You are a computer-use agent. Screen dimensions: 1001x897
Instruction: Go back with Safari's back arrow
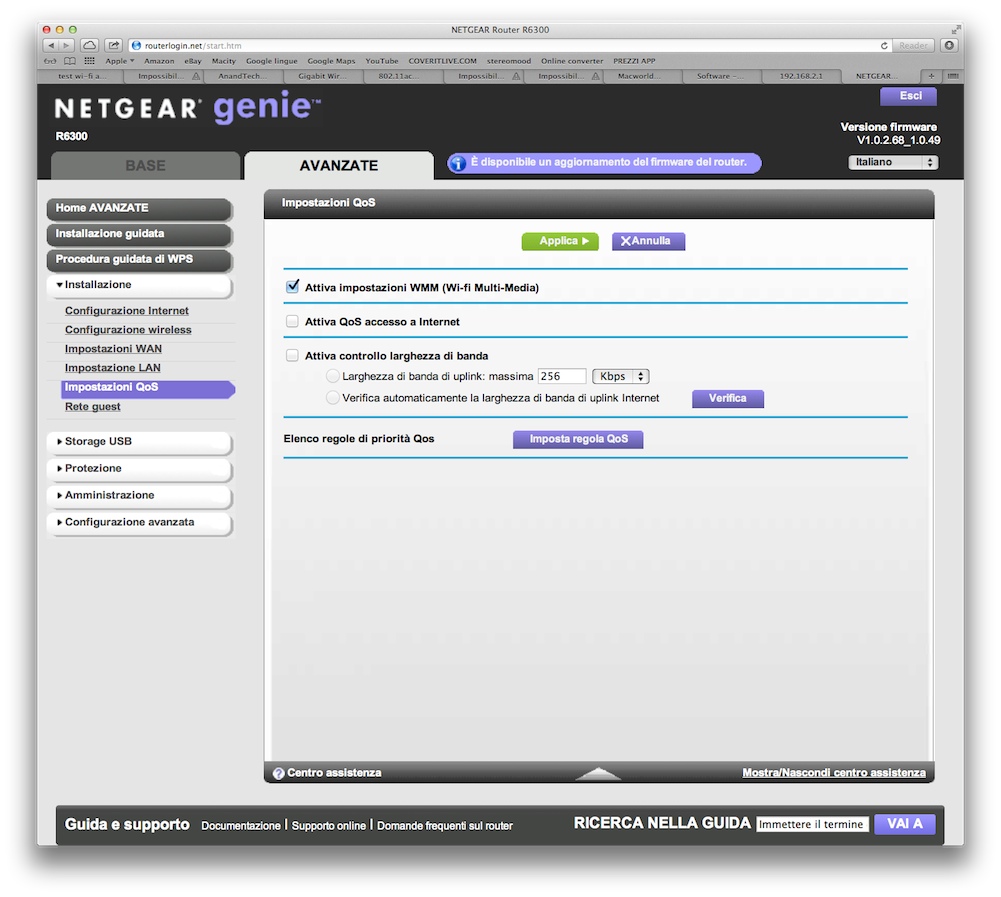coord(51,45)
